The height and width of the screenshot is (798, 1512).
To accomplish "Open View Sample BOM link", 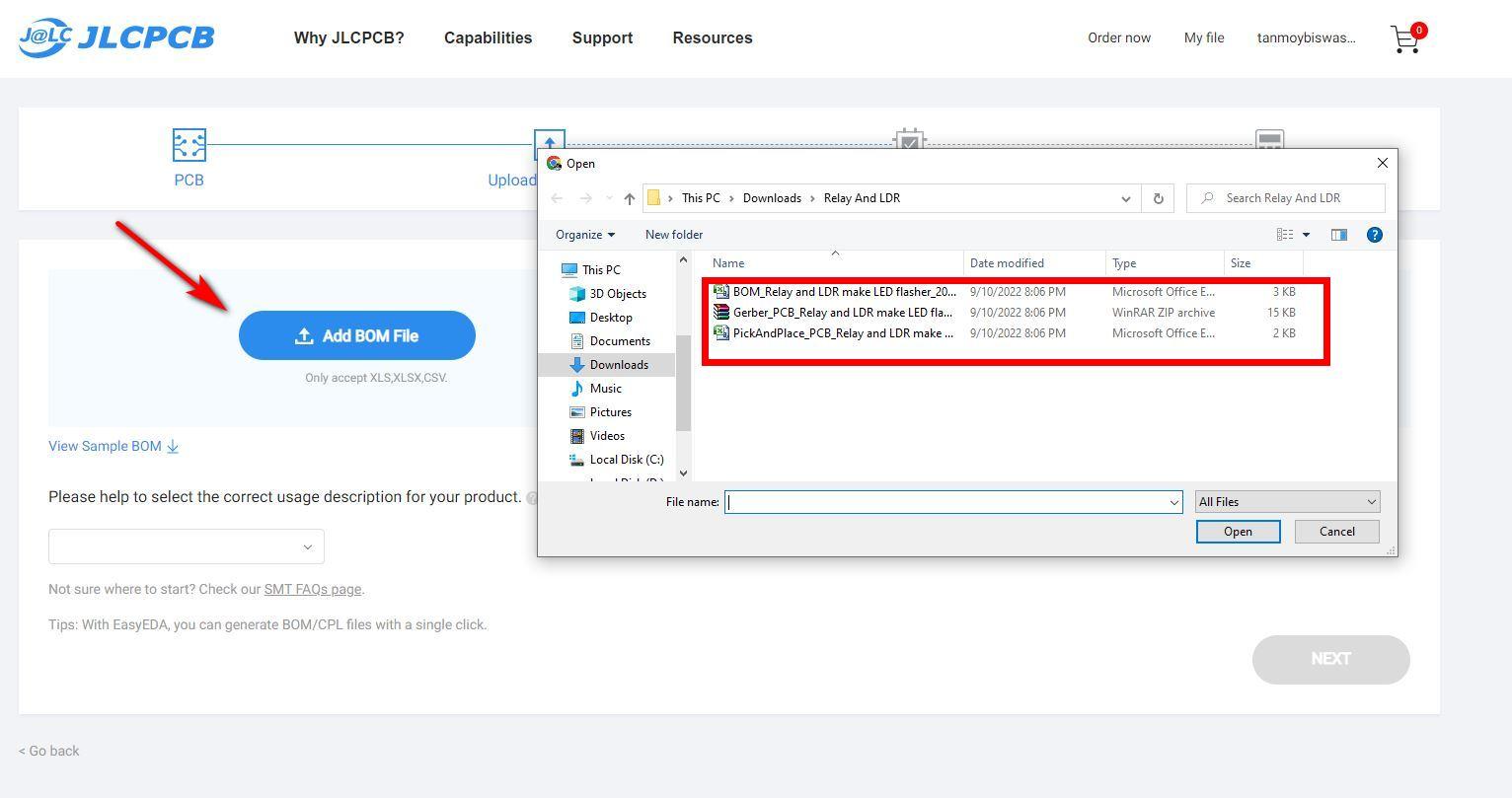I will [x=113, y=446].
